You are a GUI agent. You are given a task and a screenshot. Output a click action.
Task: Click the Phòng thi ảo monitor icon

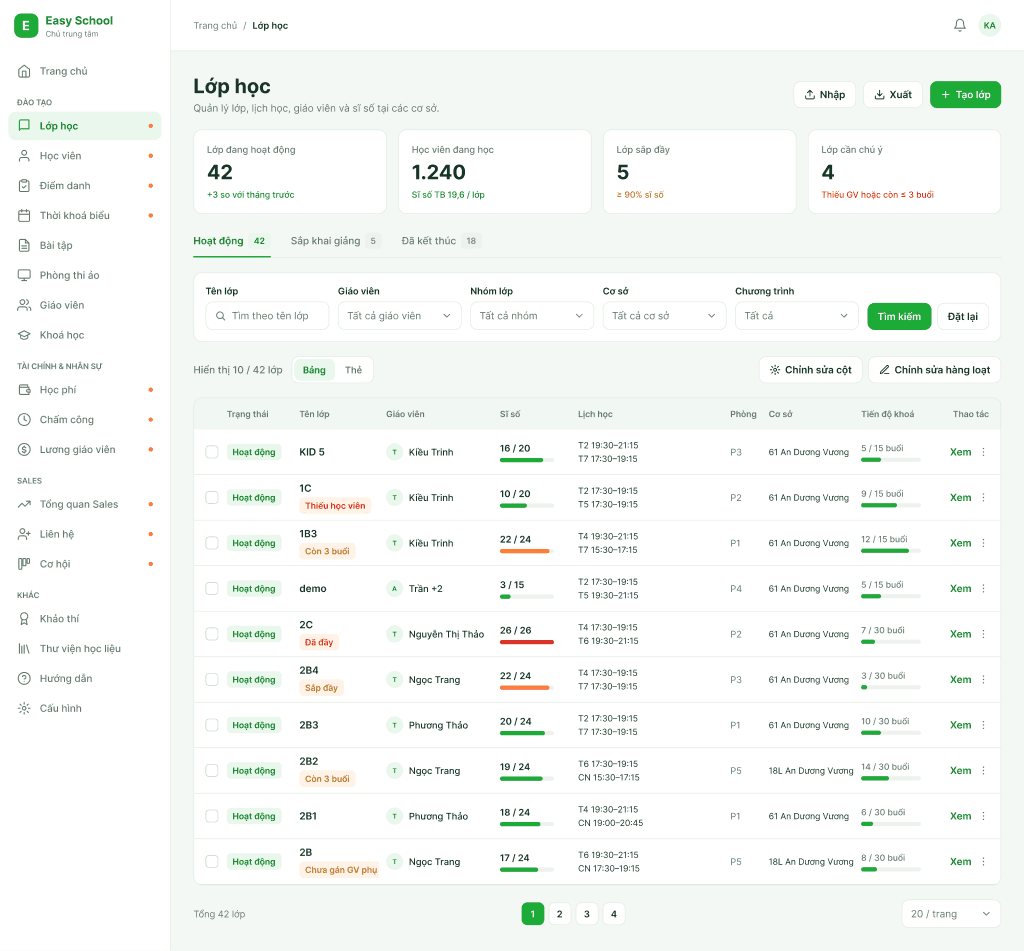[24, 275]
